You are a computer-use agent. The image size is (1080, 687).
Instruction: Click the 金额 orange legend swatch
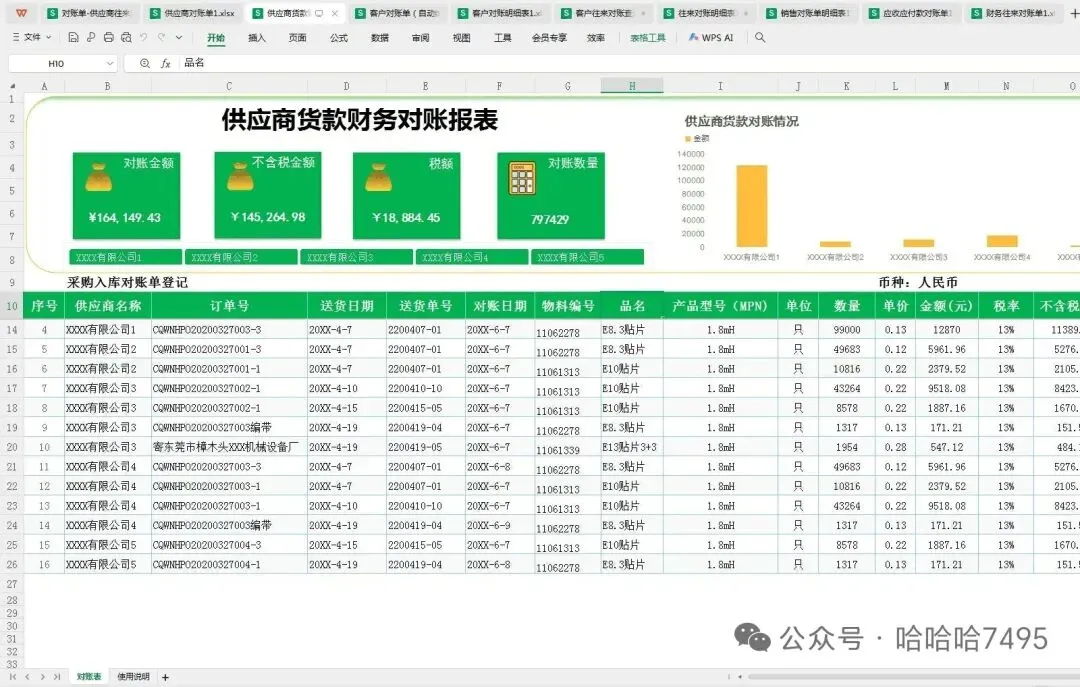click(687, 139)
